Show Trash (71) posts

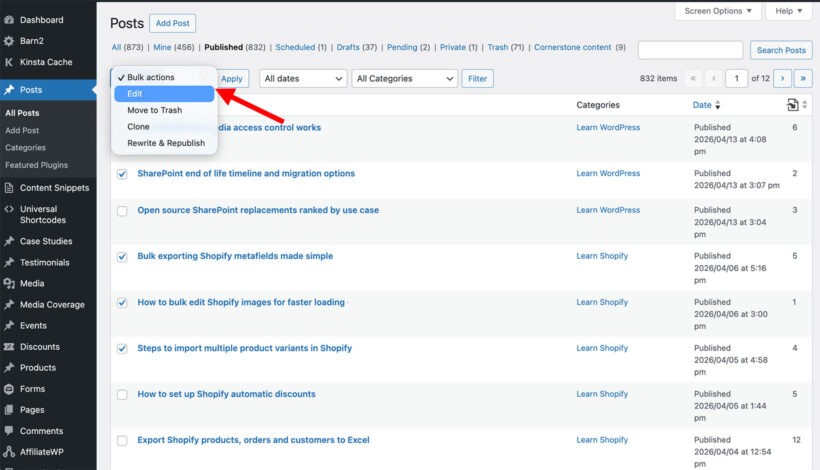click(x=506, y=47)
